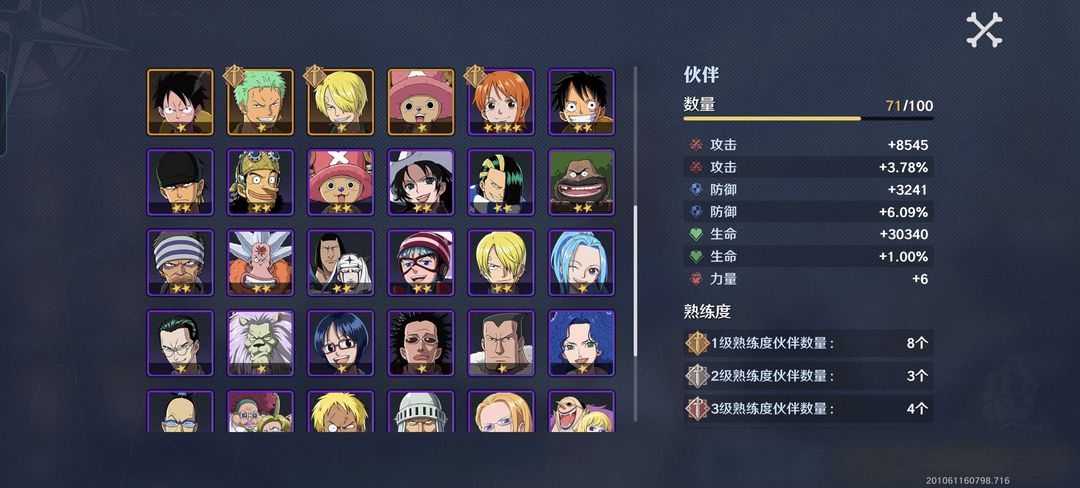
Task: Click the proficiency badge on Zoro's portrait
Action: (234, 76)
